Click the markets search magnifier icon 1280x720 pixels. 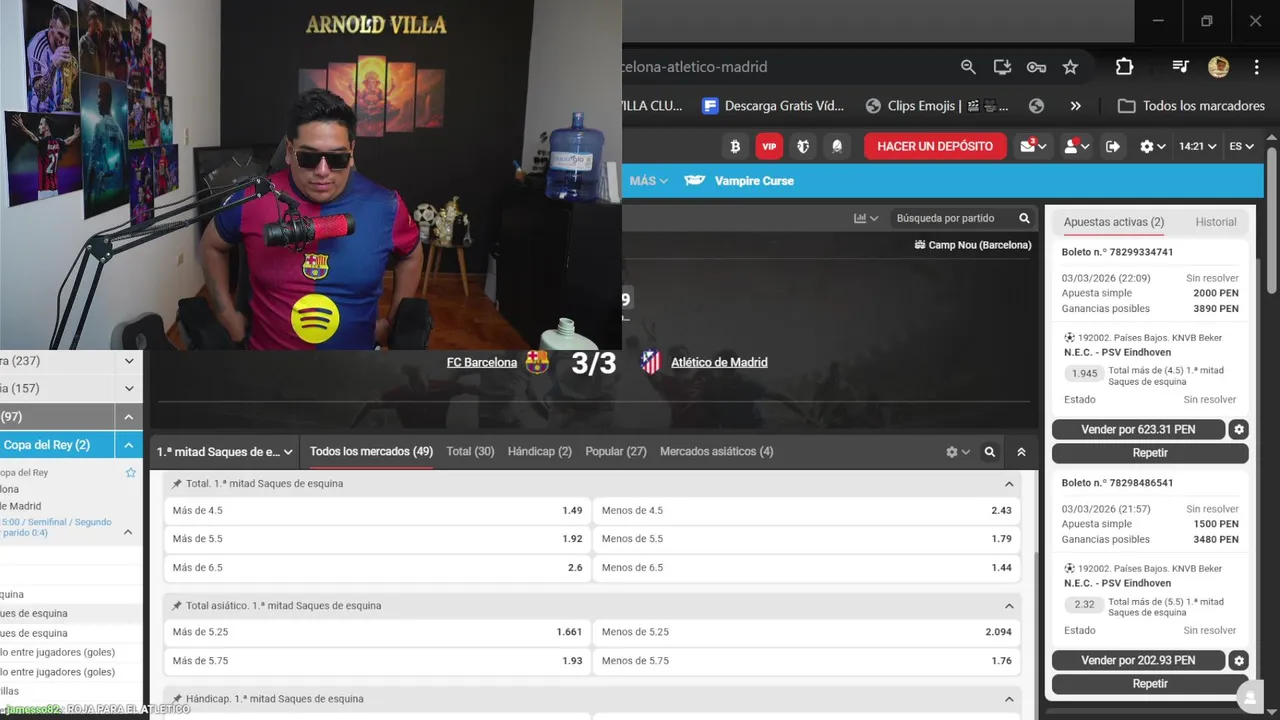(x=990, y=452)
